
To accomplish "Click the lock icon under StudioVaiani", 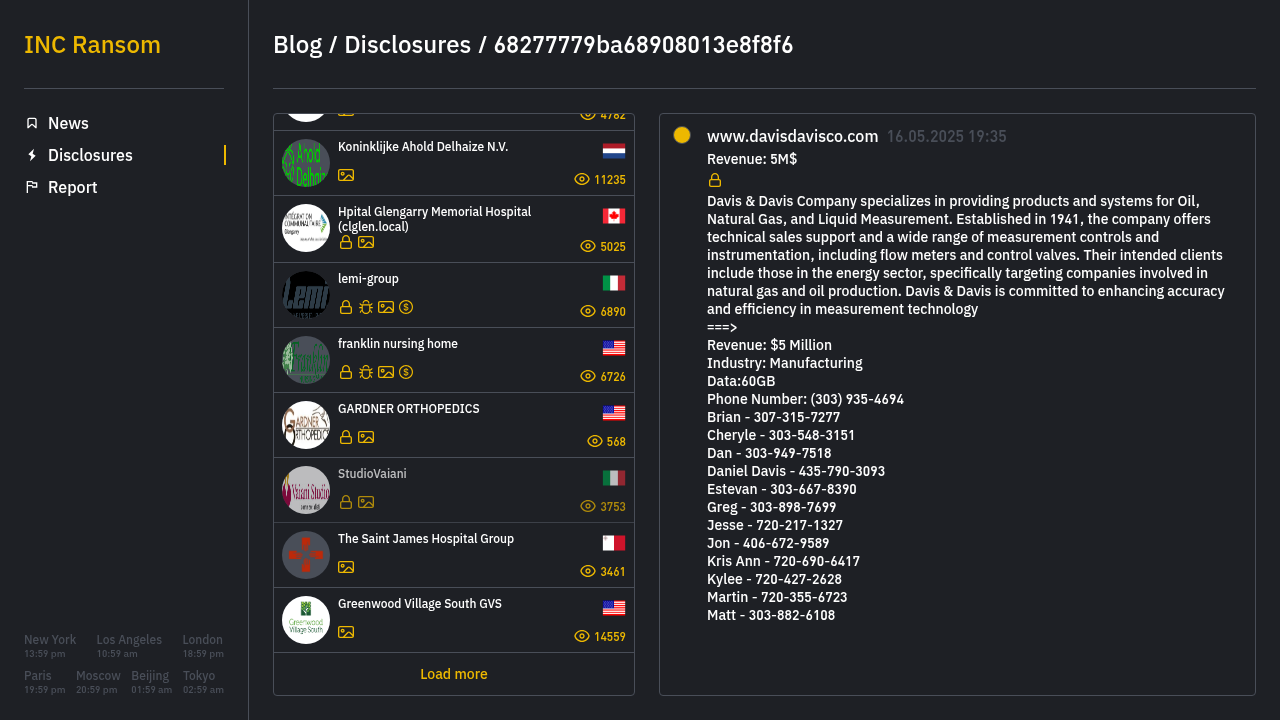I will [346, 502].
